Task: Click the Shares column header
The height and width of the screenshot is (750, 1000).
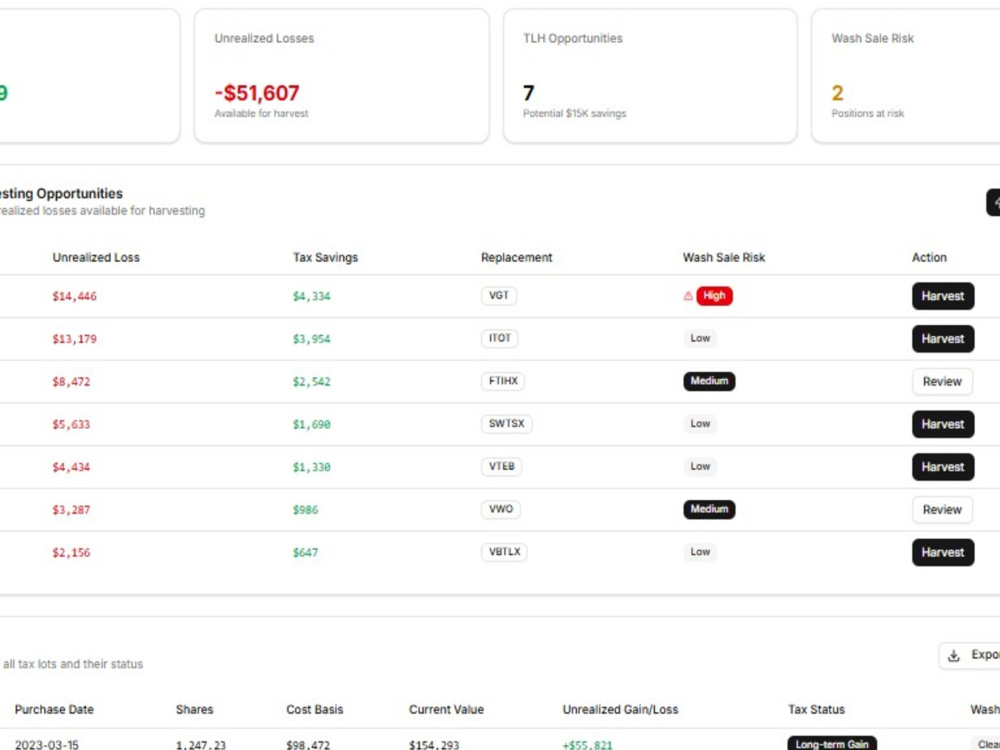Action: click(195, 710)
